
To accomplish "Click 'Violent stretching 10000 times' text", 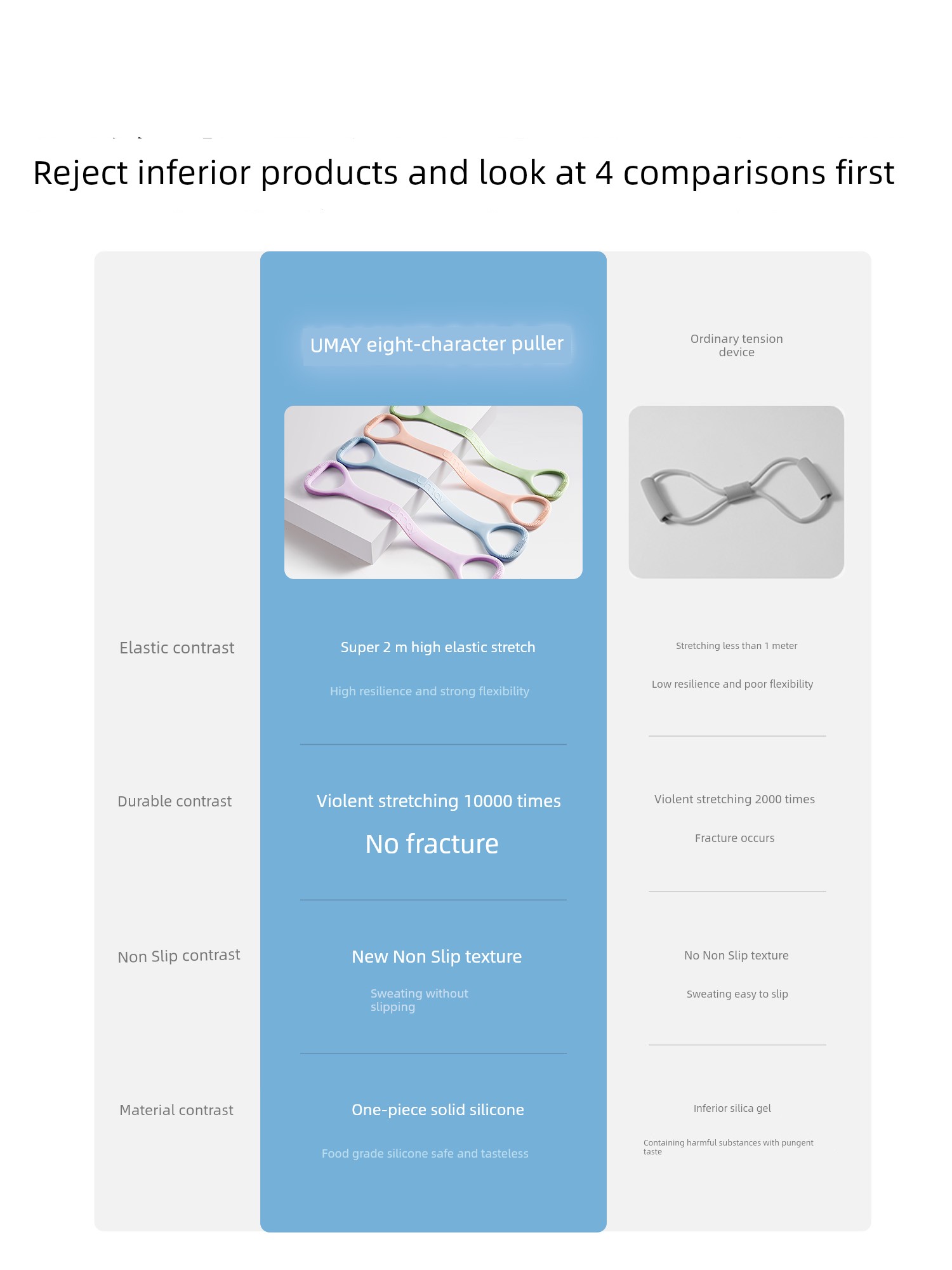I will click(439, 801).
